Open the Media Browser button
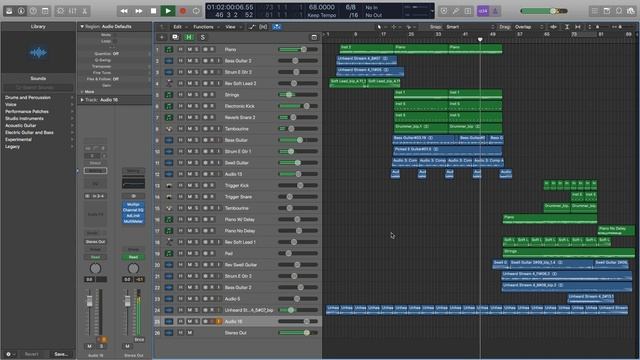This screenshot has width=640, height=360. tap(631, 11)
